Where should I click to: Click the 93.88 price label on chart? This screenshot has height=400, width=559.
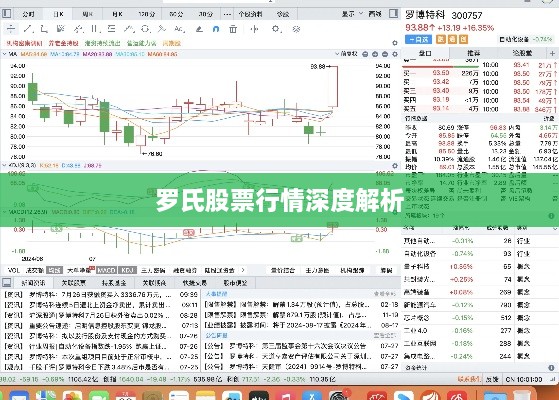tap(318, 66)
